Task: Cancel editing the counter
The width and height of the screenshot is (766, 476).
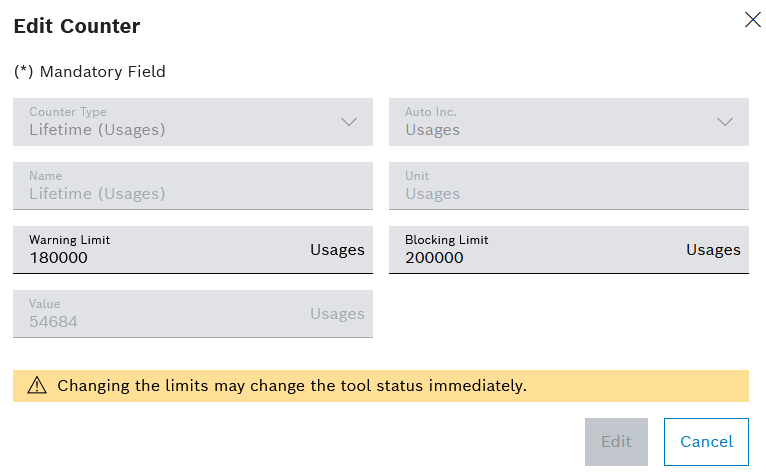Action: (x=706, y=442)
